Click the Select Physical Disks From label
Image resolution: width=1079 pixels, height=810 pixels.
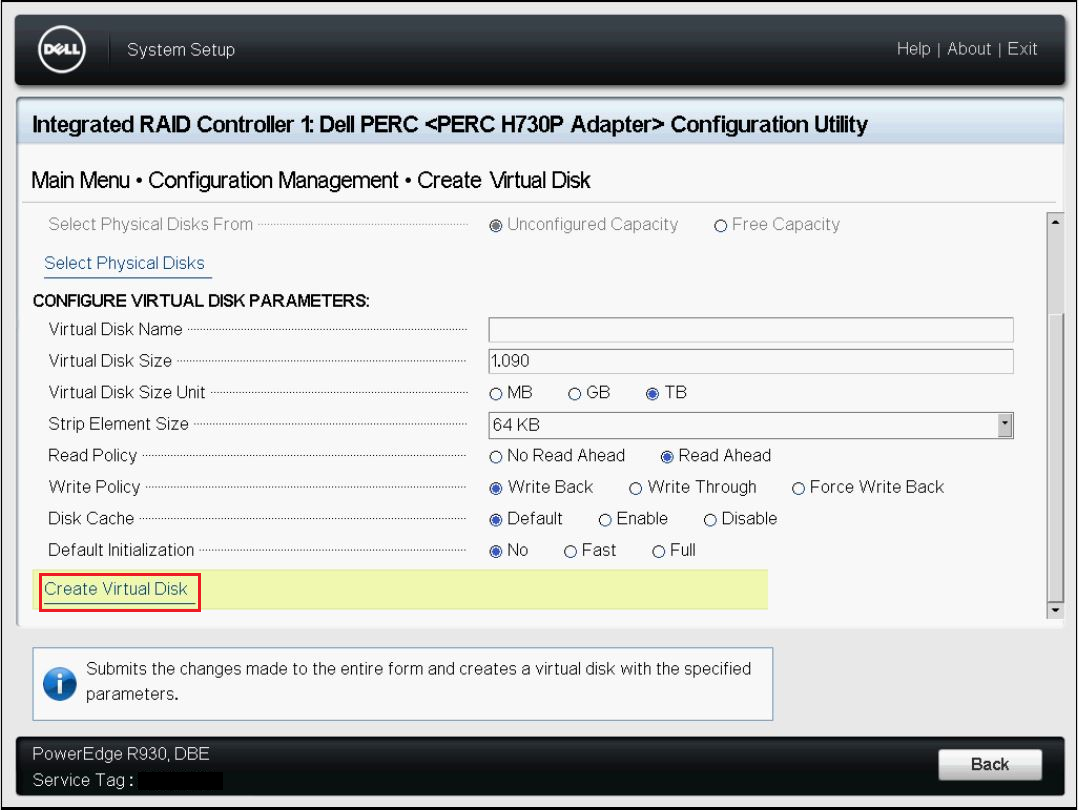point(151,224)
